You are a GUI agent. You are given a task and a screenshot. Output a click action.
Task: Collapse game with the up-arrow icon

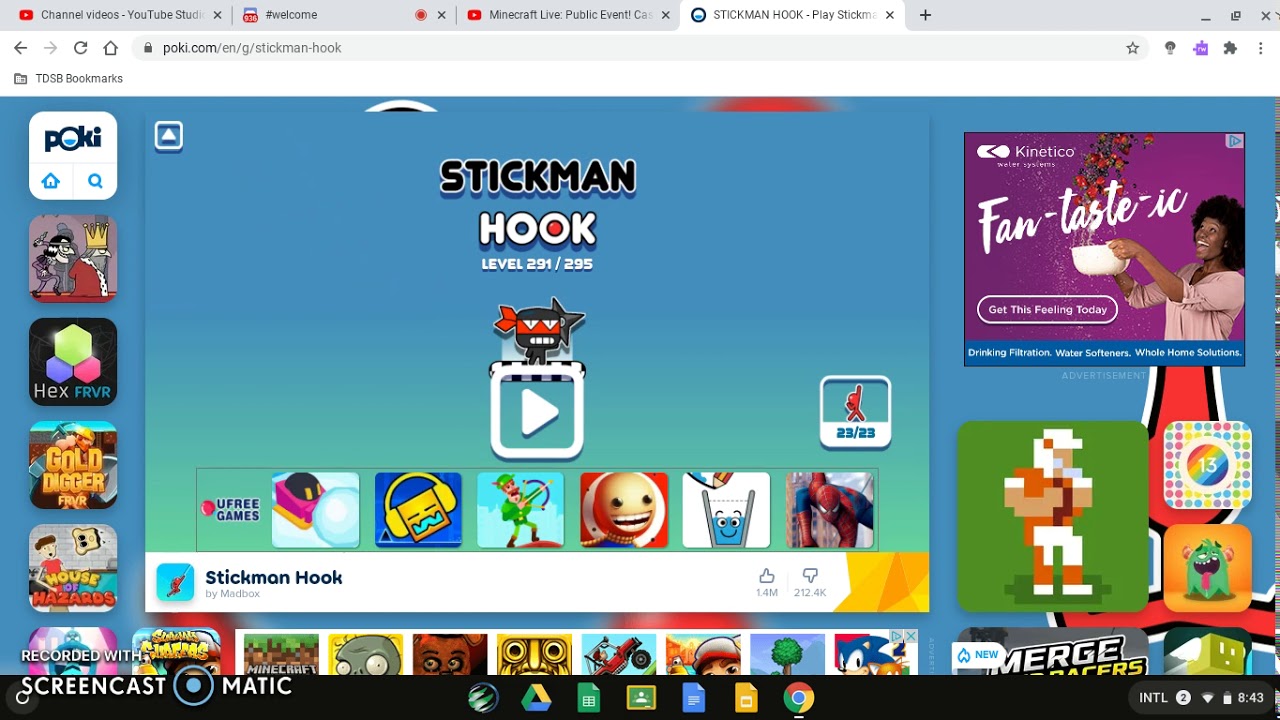coord(169,136)
